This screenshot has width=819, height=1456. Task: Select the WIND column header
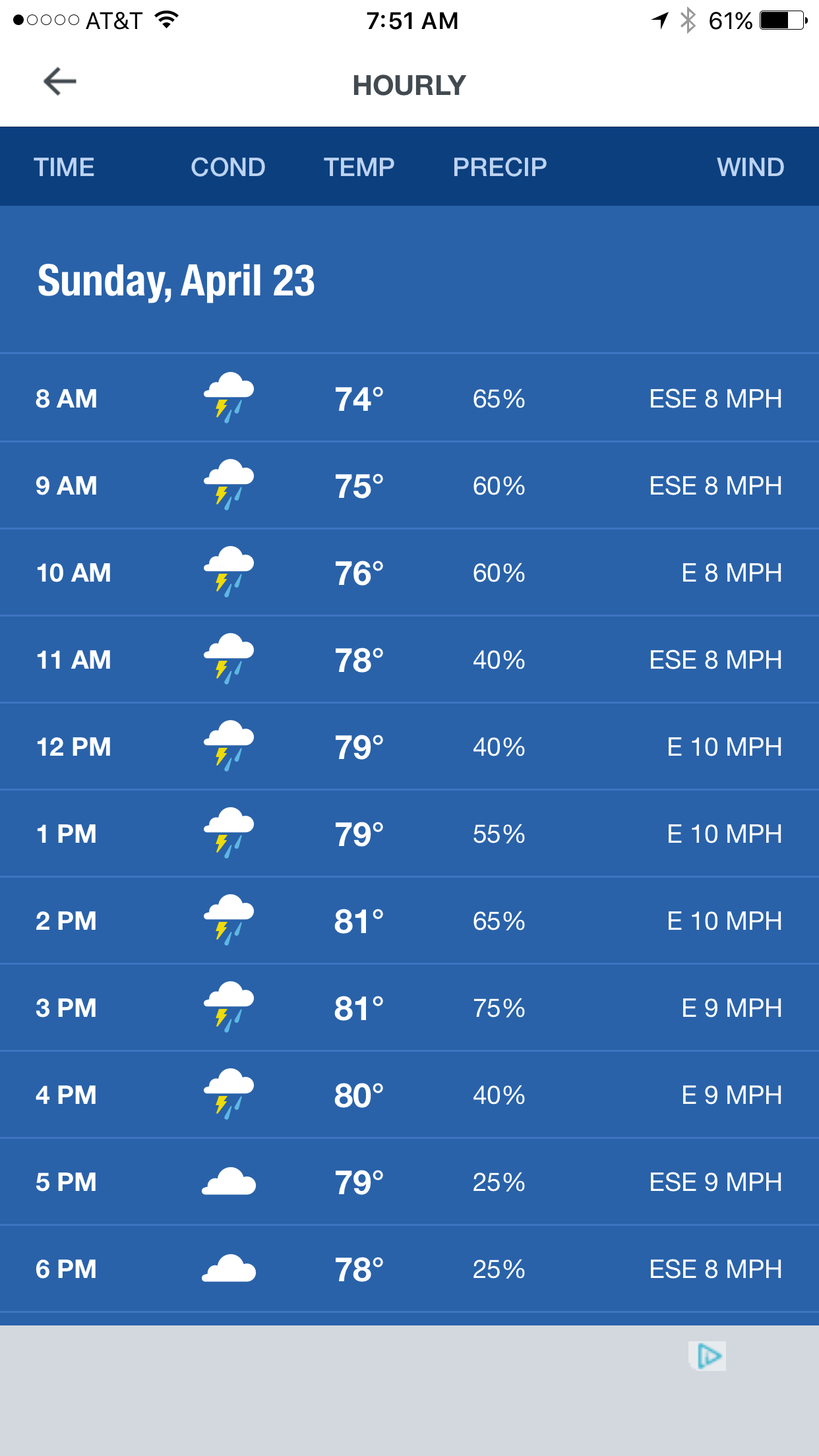tap(750, 167)
